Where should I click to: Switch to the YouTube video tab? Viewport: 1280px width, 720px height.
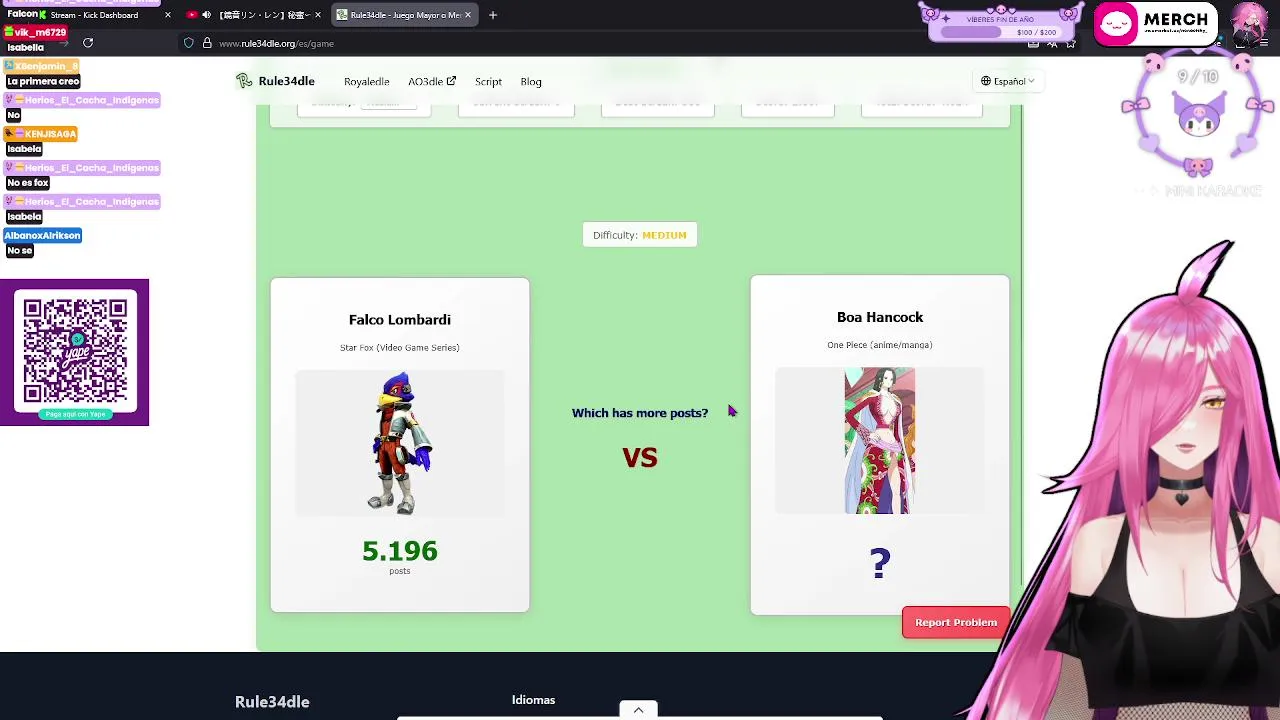click(x=255, y=15)
